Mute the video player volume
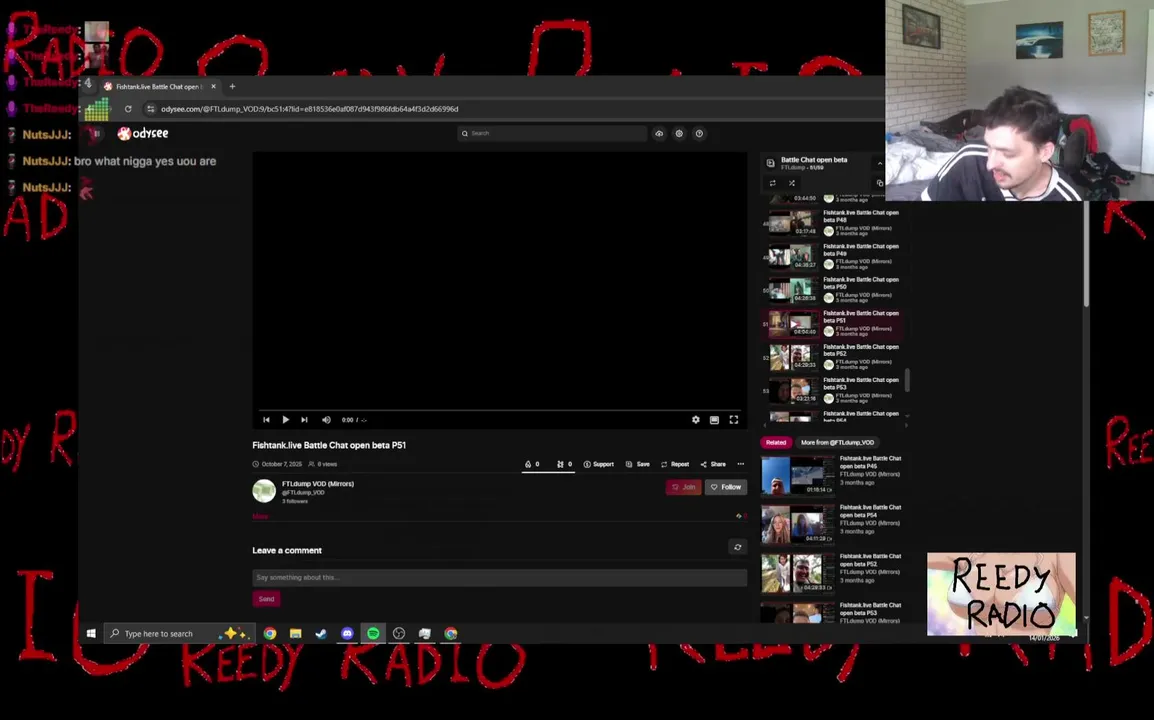The image size is (1154, 720). 326,420
